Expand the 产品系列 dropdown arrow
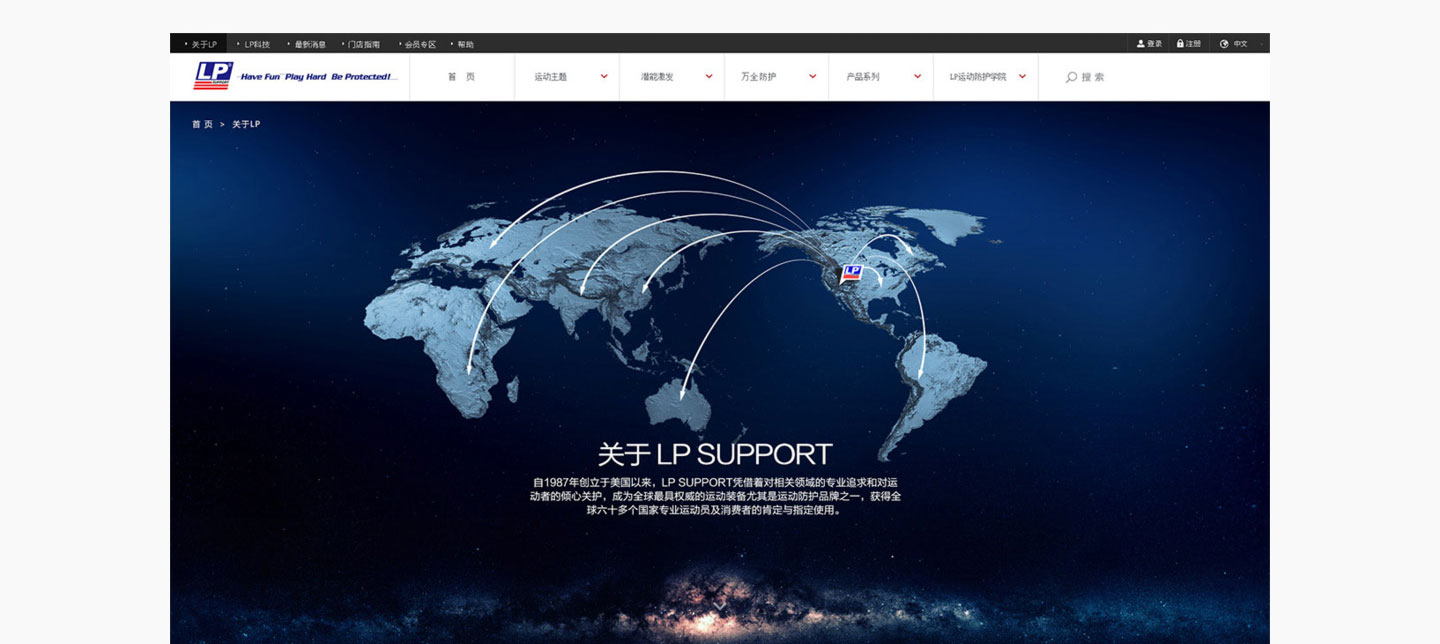 918,77
